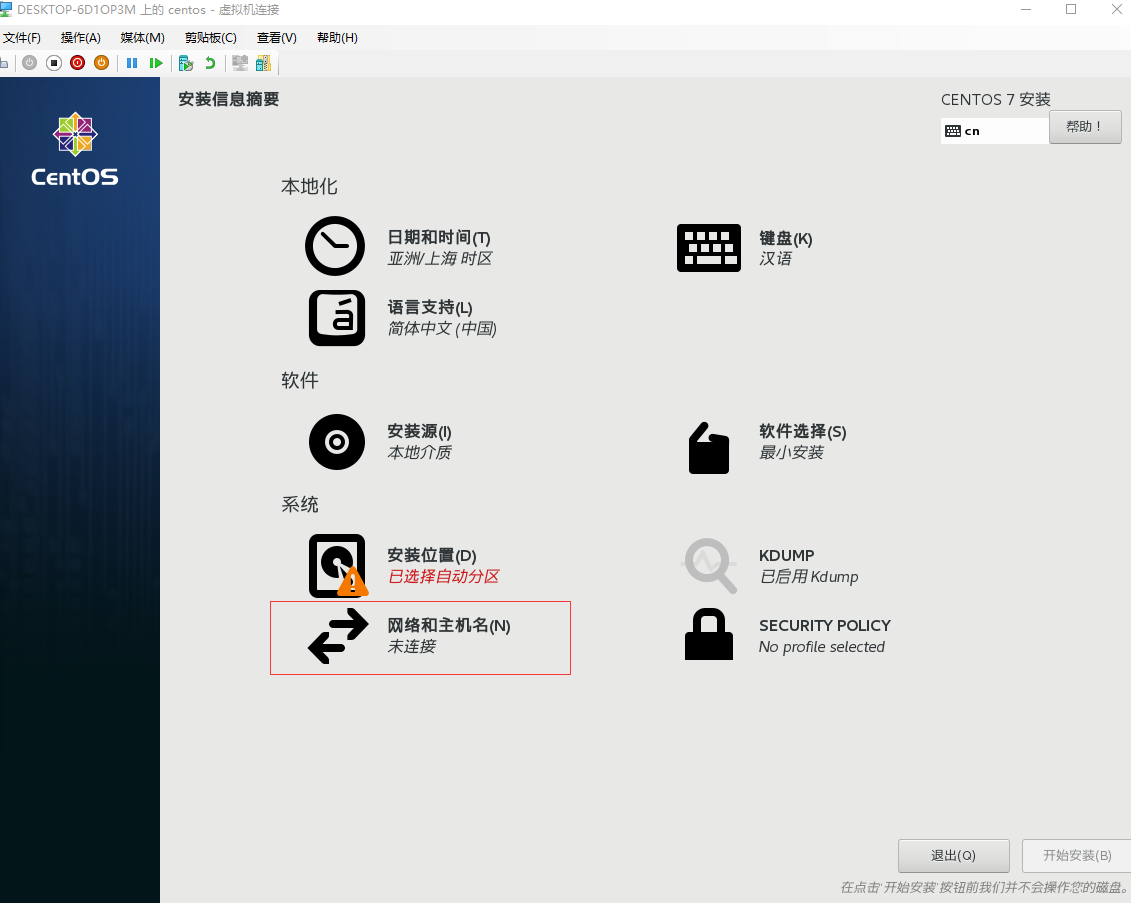Open the Software Selection package icon
This screenshot has height=903, width=1131.
point(708,448)
